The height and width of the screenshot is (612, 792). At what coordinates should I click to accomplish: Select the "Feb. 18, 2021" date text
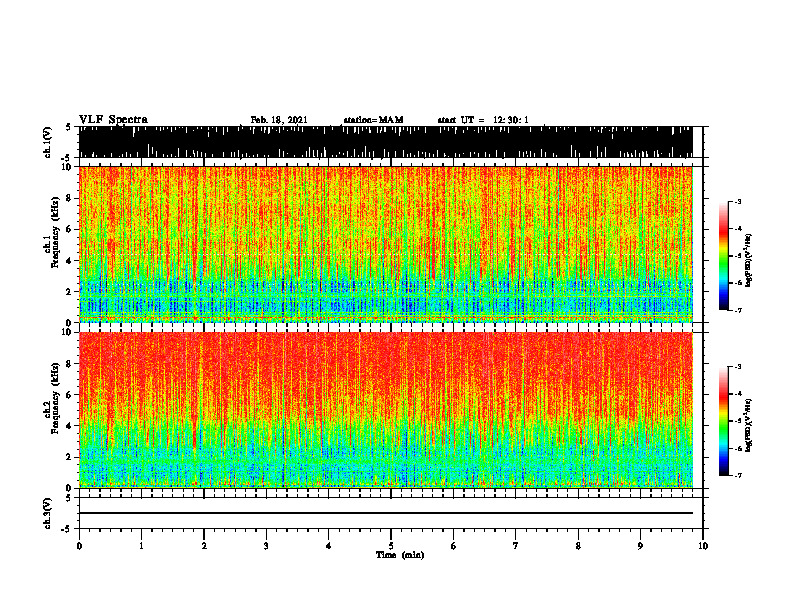[x=279, y=120]
